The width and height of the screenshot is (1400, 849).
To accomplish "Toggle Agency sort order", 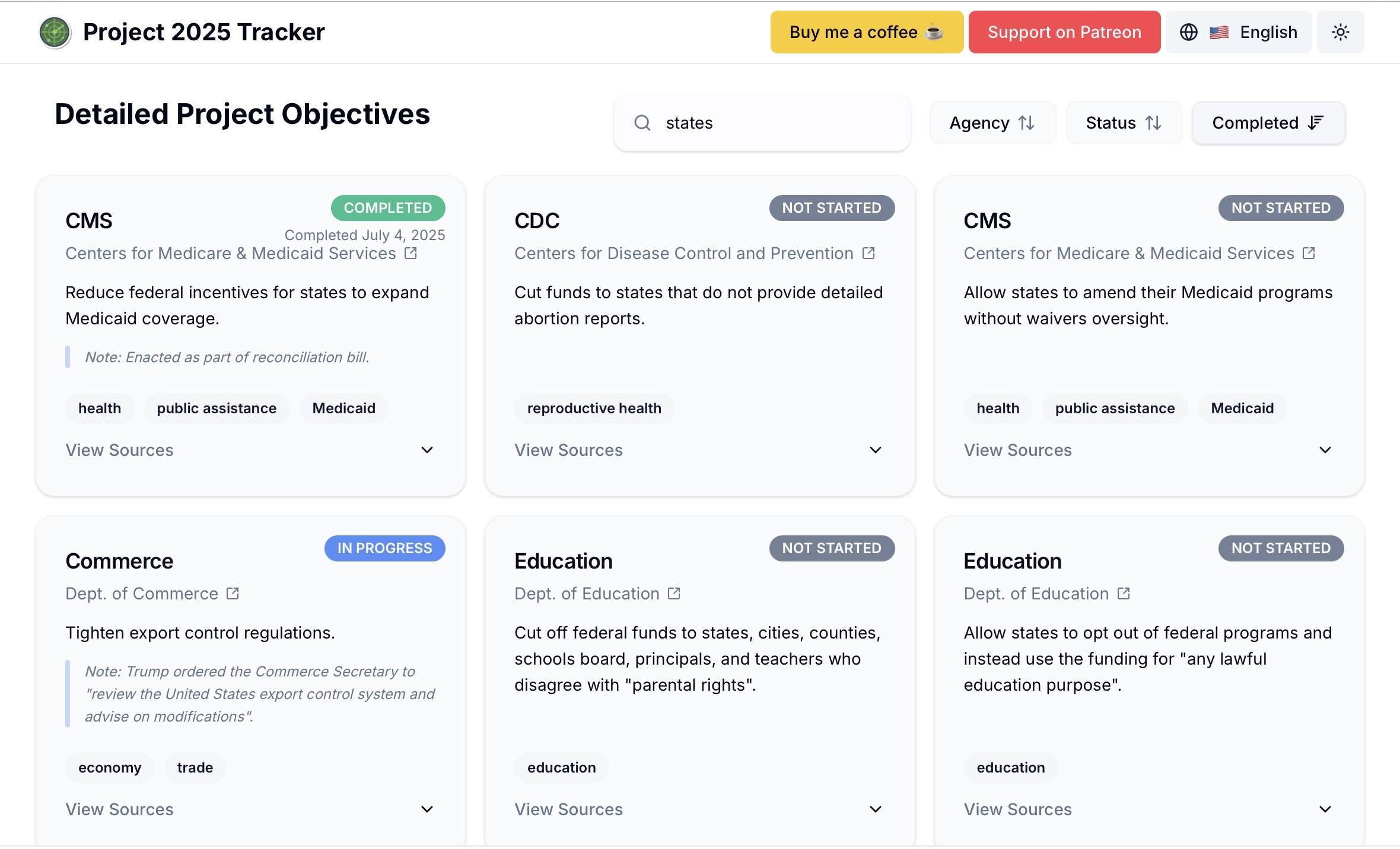I will pos(992,123).
